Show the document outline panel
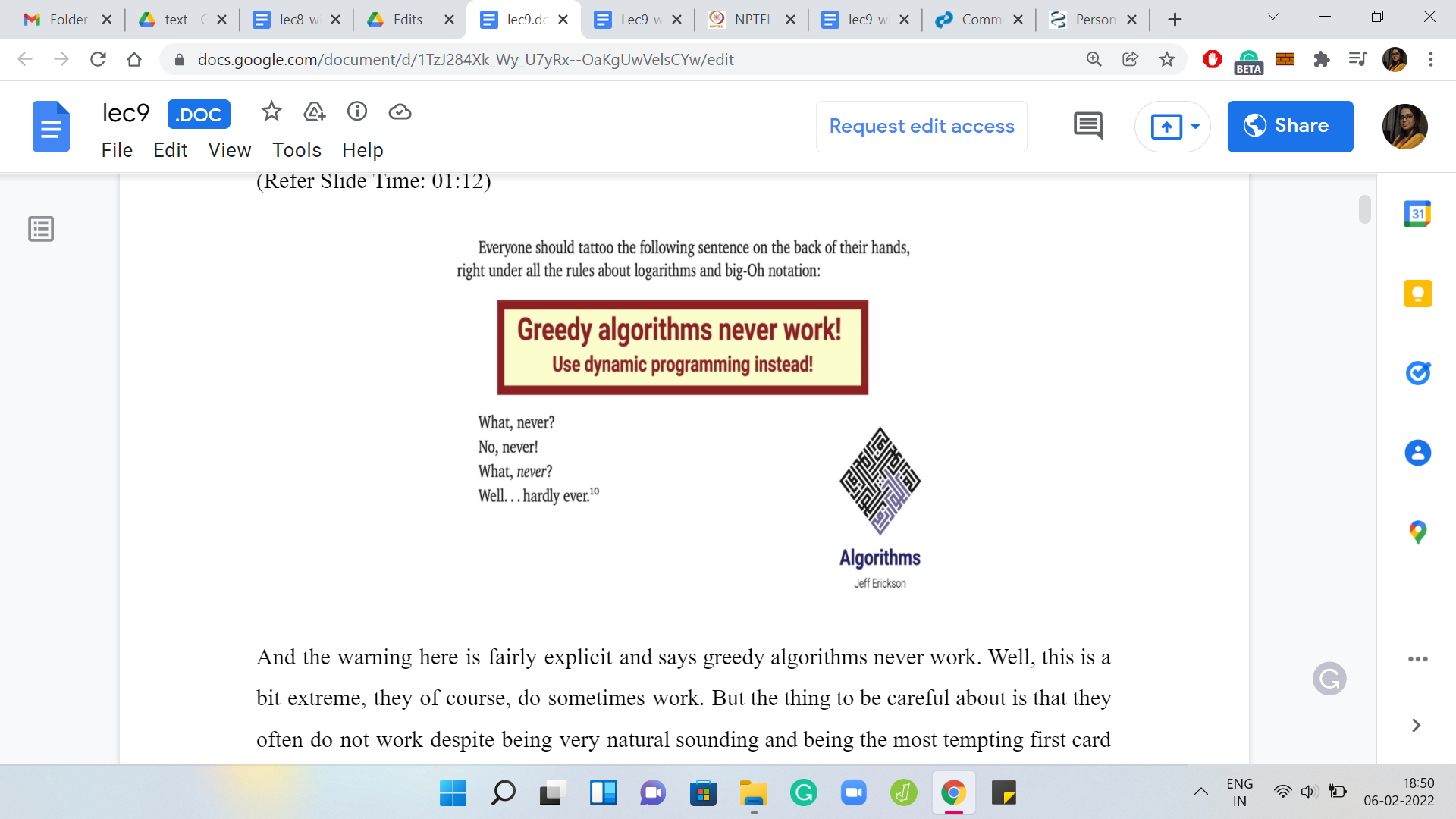 point(41,228)
